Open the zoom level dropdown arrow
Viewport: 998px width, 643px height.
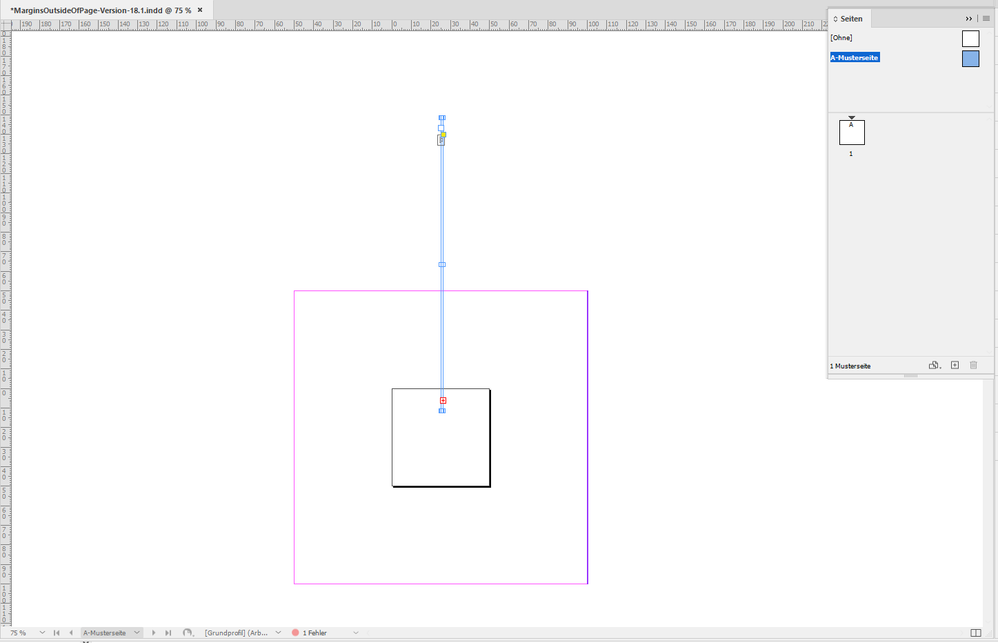tap(42, 633)
